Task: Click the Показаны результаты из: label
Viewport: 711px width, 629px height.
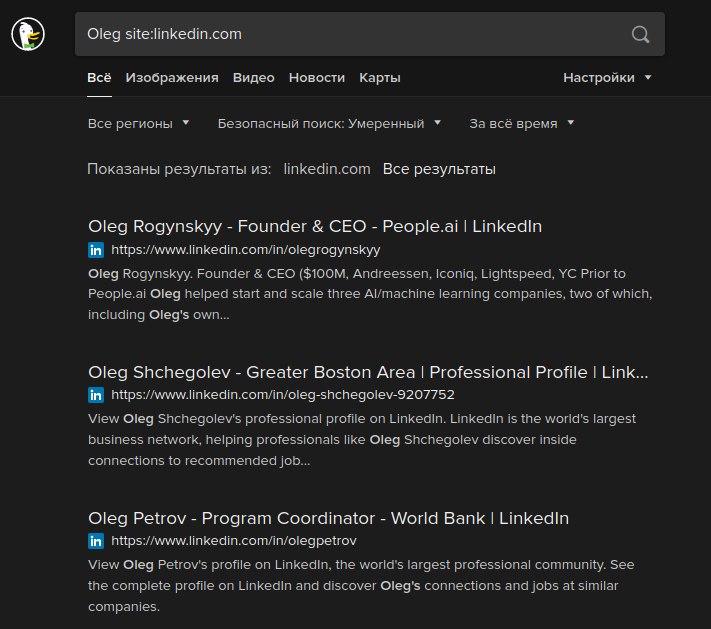Action: 179,169
